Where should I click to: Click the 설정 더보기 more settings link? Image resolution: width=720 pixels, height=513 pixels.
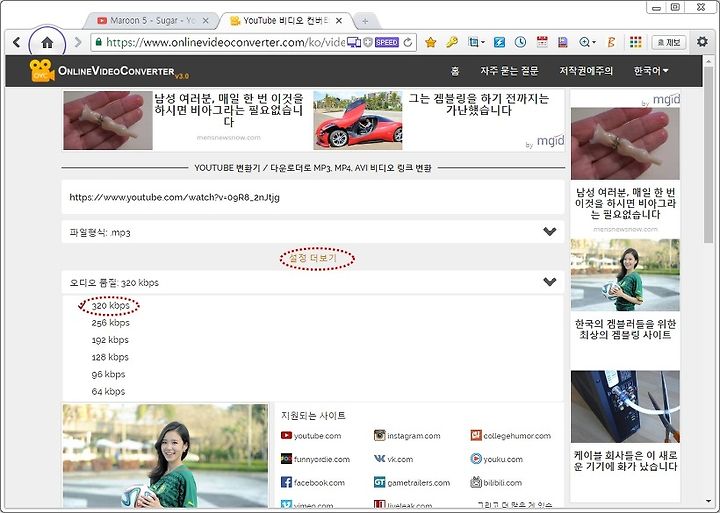[x=313, y=258]
